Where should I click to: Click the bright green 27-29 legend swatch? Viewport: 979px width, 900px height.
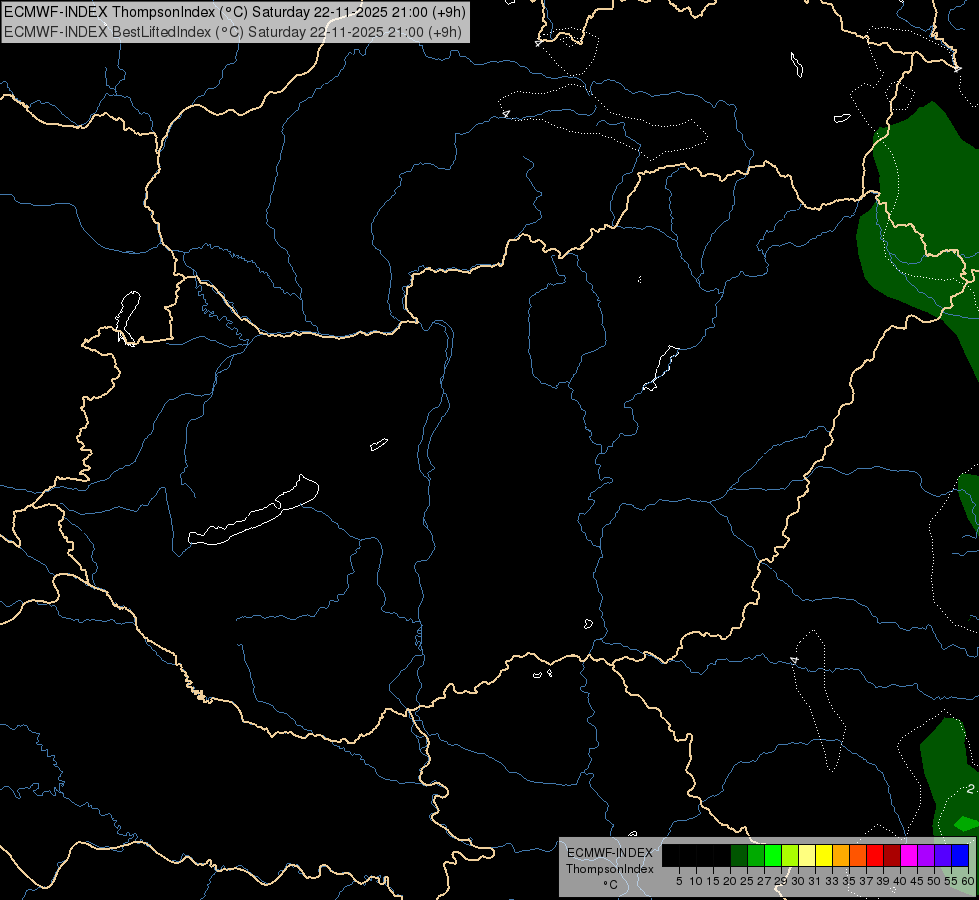[x=772, y=855]
